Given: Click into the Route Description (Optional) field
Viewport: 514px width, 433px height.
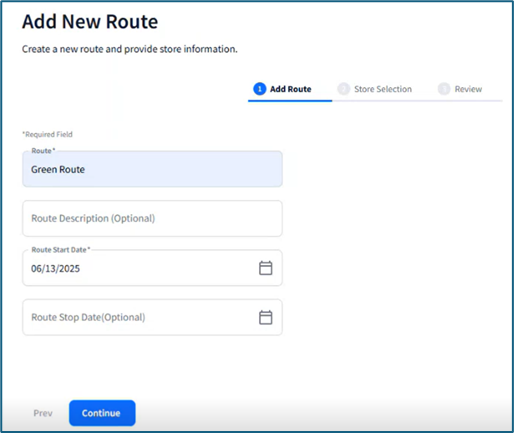Looking at the screenshot, I should [x=152, y=218].
